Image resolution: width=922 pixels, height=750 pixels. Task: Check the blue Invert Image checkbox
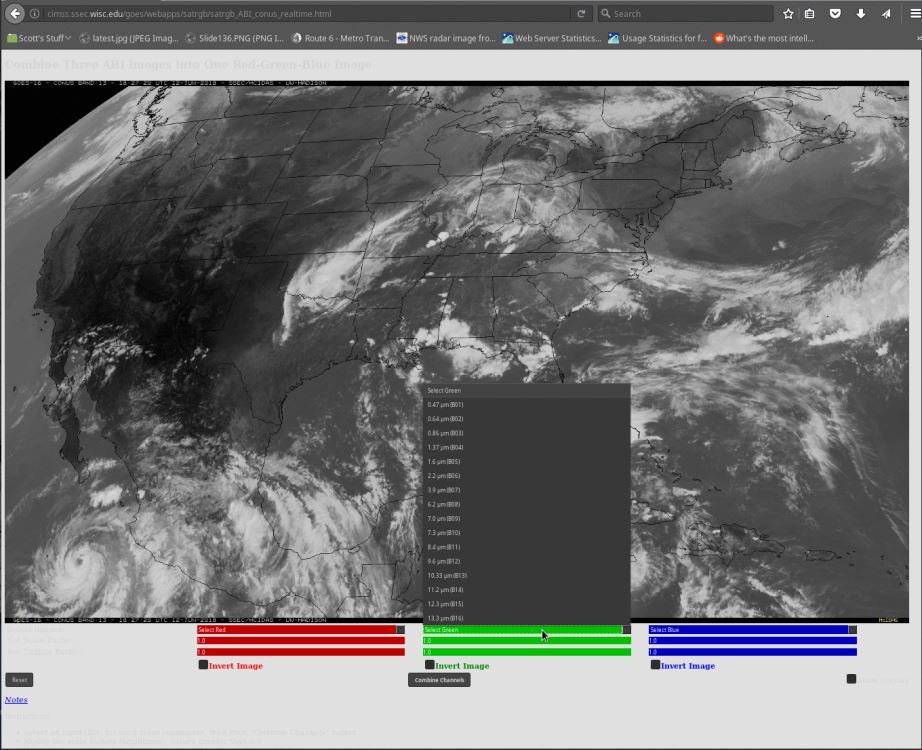point(655,664)
